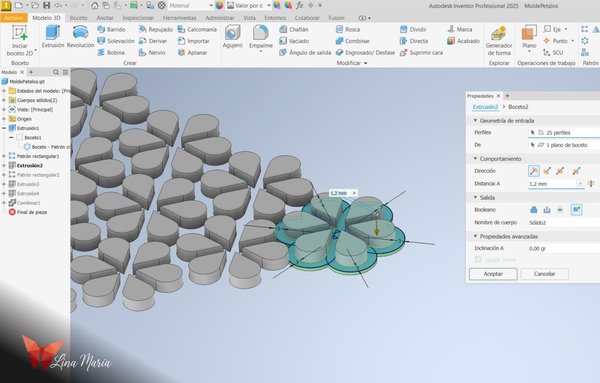Select the Revolución tool

(x=80, y=37)
